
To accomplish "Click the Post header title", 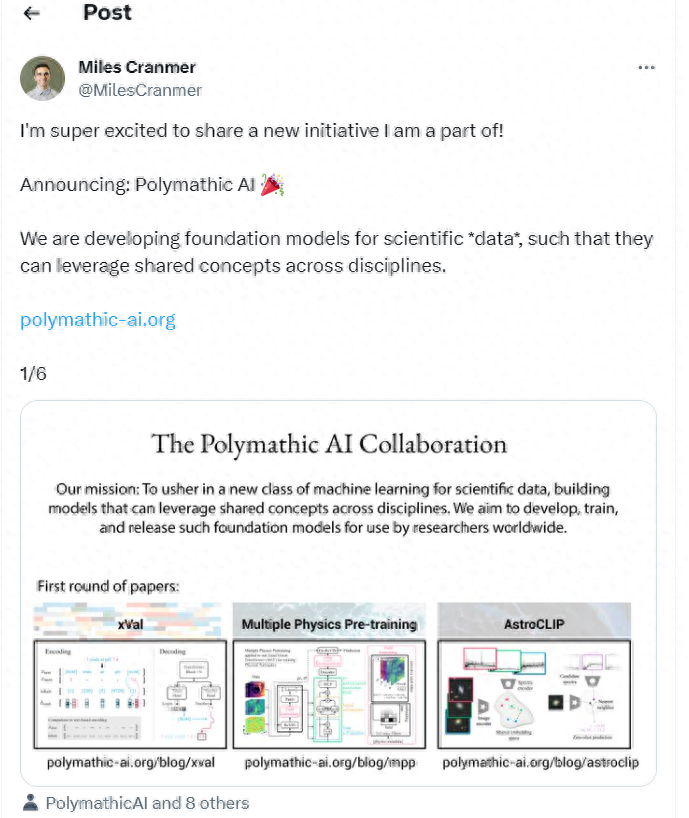I will pos(106,13).
